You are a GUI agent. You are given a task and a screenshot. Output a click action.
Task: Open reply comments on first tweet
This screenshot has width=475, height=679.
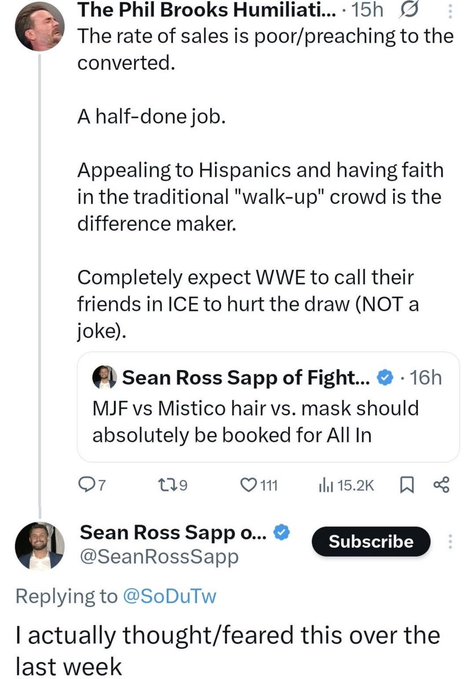click(x=91, y=485)
